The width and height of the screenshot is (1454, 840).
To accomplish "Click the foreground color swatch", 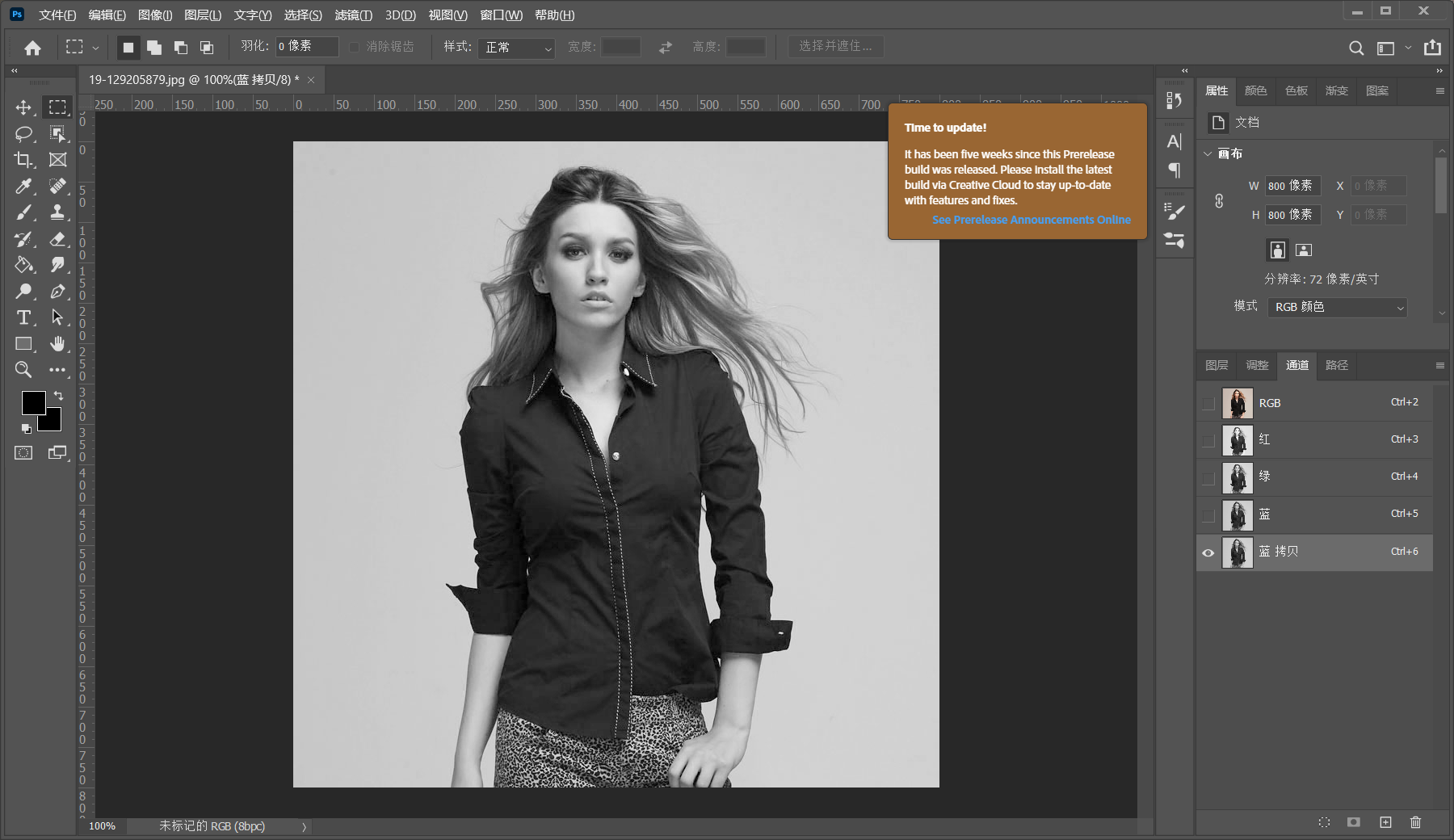I will (33, 402).
